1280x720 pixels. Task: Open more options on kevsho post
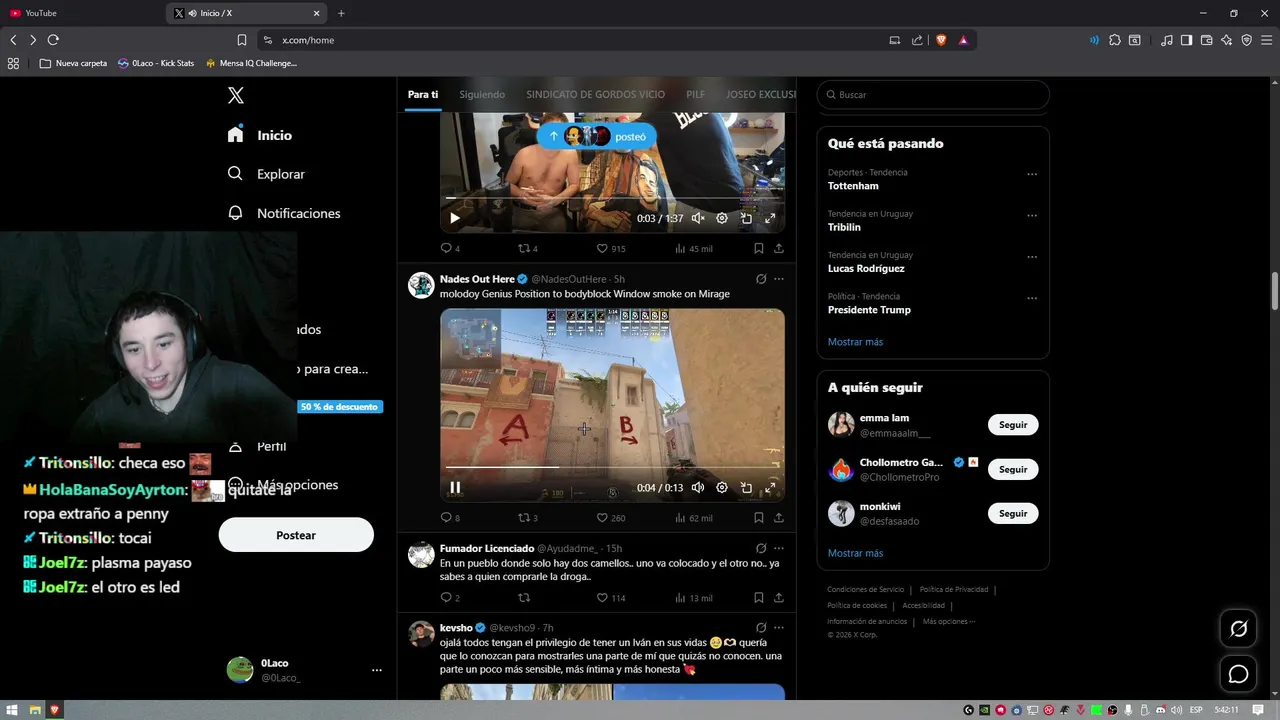click(x=779, y=628)
